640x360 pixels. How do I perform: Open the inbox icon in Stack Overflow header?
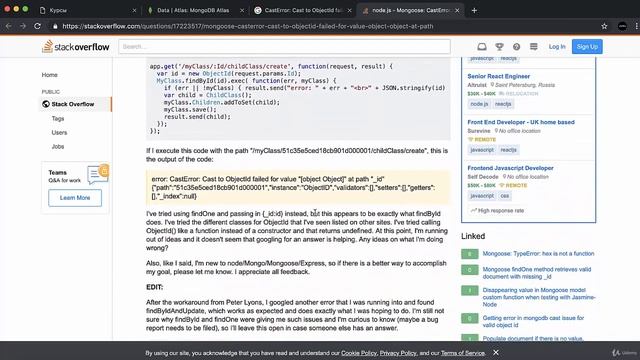tap(482, 47)
